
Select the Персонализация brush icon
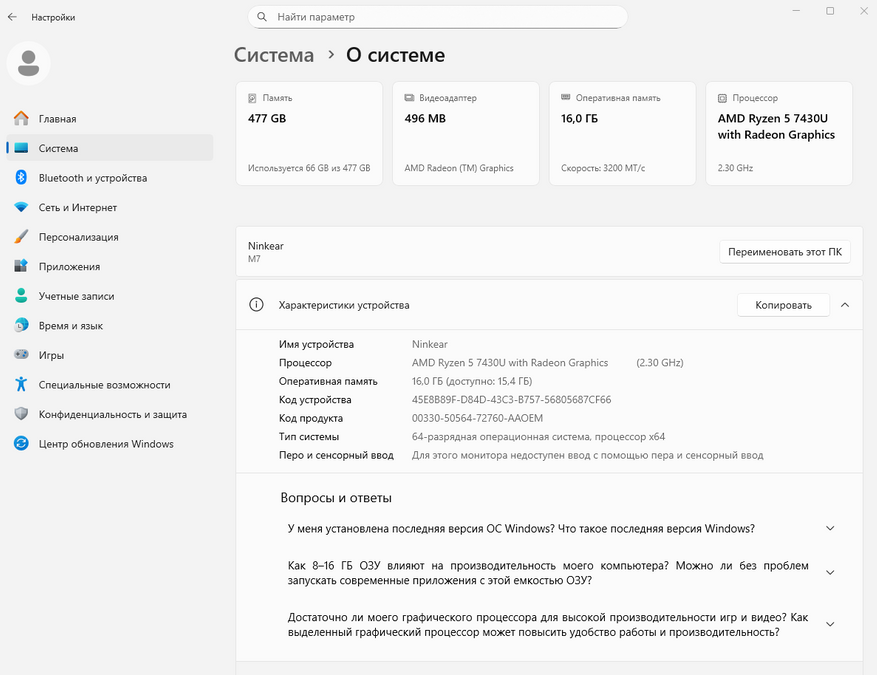coord(21,237)
